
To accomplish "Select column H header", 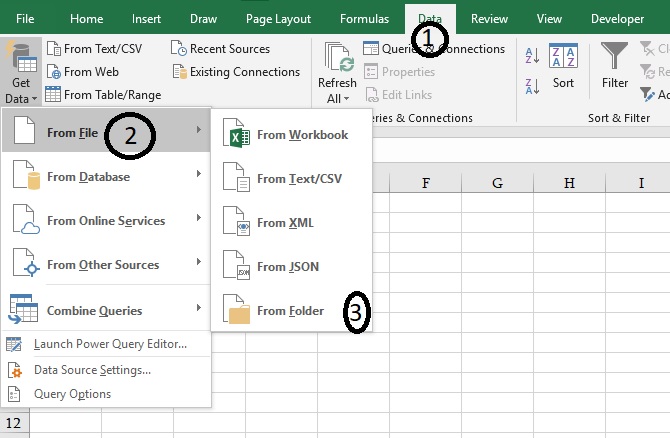I will (569, 183).
